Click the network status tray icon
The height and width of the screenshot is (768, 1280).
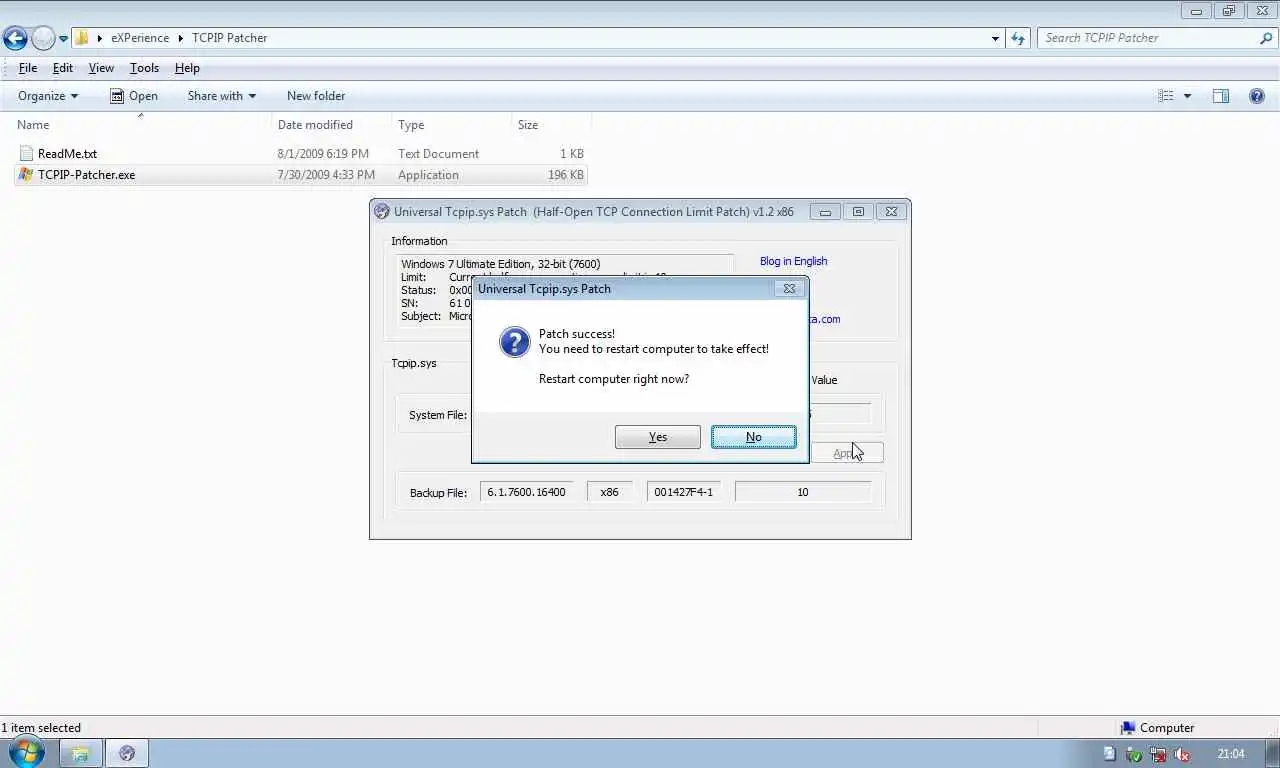(1158, 754)
